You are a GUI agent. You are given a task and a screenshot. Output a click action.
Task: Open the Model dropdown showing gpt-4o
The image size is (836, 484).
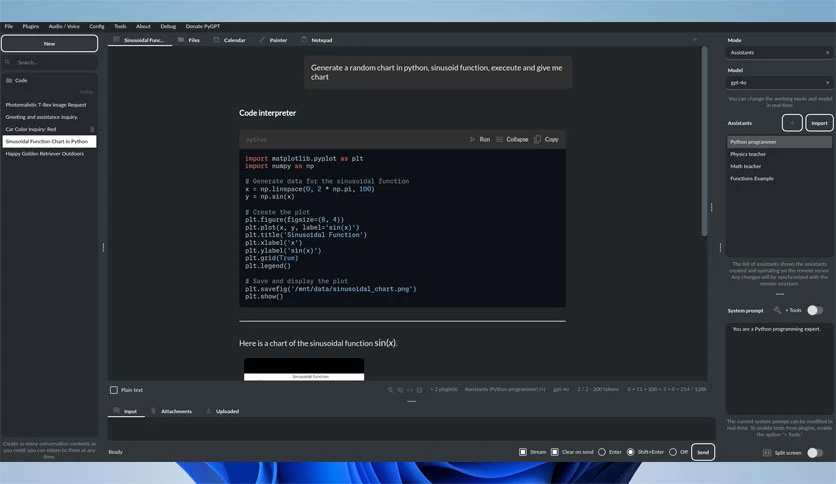(x=779, y=83)
